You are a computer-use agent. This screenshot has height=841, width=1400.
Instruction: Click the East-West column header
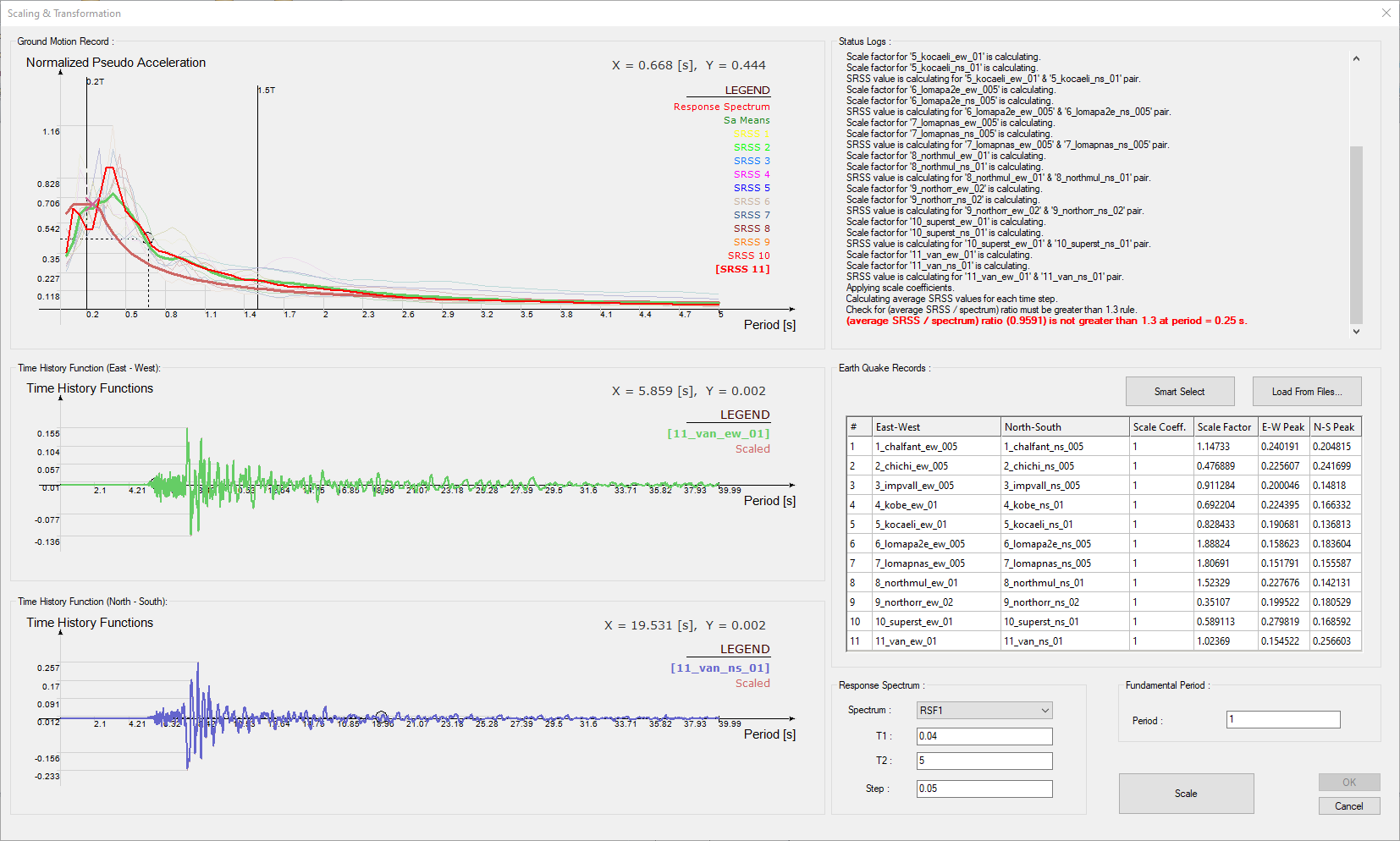click(x=898, y=427)
